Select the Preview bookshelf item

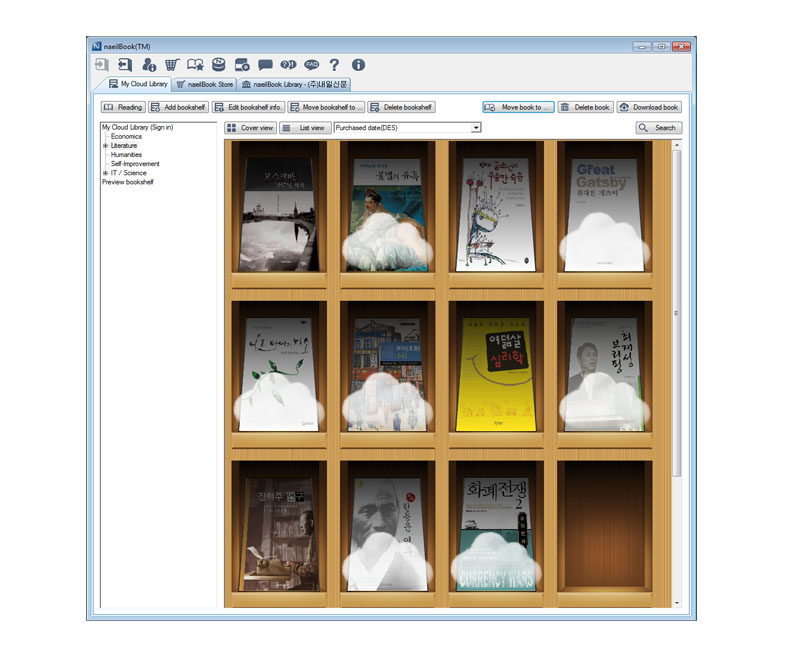click(128, 182)
